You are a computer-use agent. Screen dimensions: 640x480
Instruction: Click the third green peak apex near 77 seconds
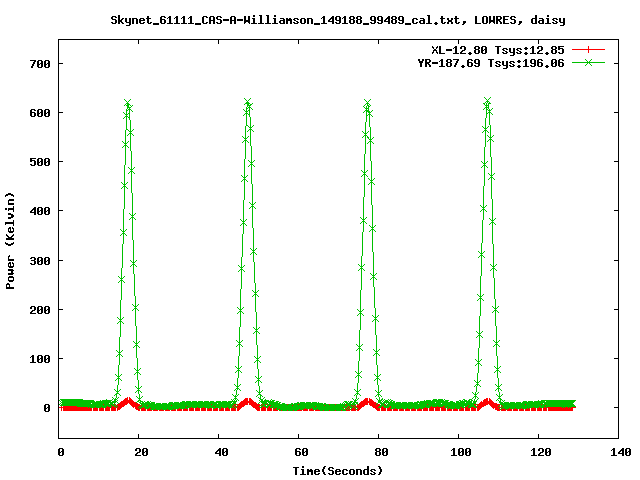click(x=367, y=103)
